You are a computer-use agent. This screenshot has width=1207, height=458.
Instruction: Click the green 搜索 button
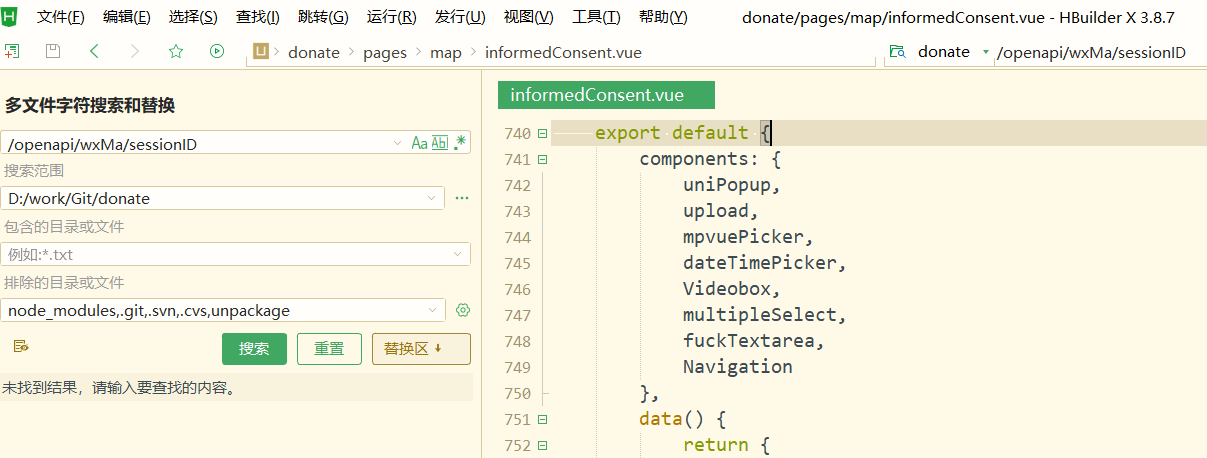[x=254, y=349]
